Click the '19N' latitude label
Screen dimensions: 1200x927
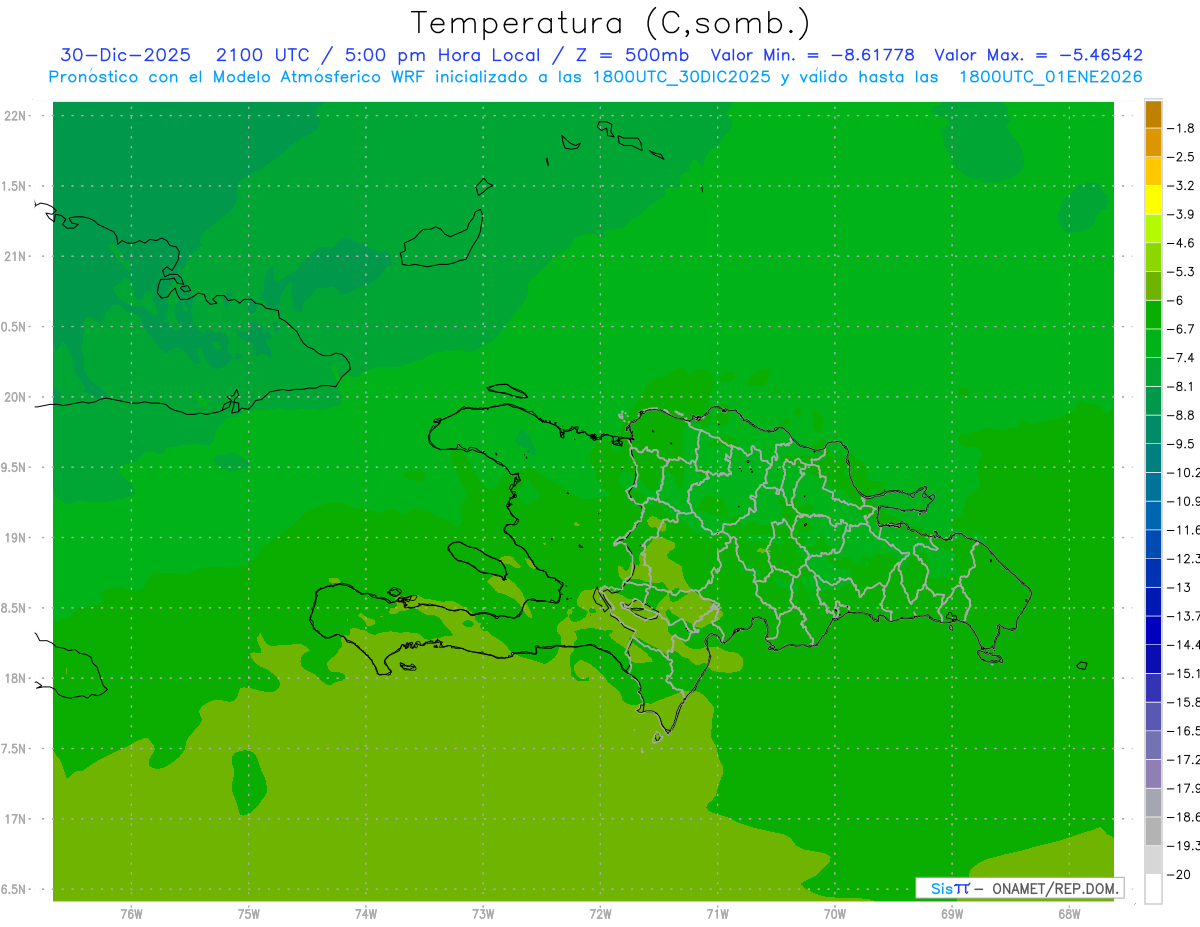pyautogui.click(x=15, y=538)
